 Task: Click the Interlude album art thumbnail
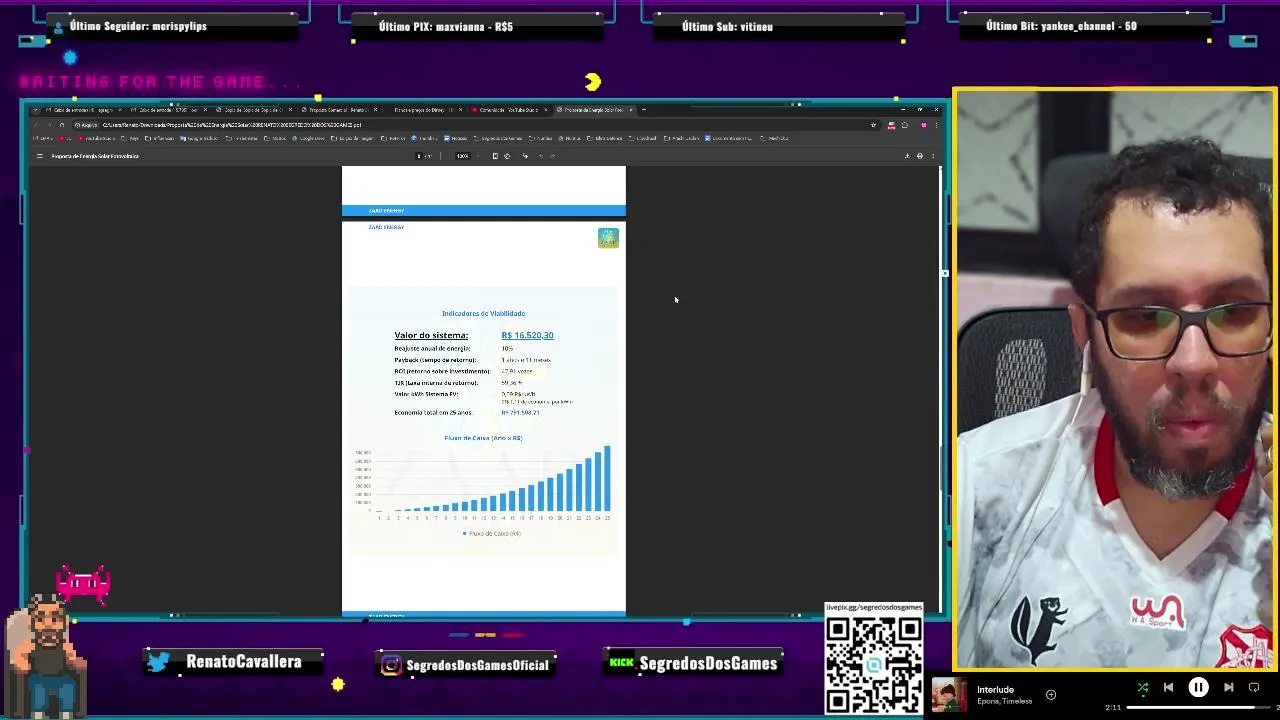tap(949, 696)
